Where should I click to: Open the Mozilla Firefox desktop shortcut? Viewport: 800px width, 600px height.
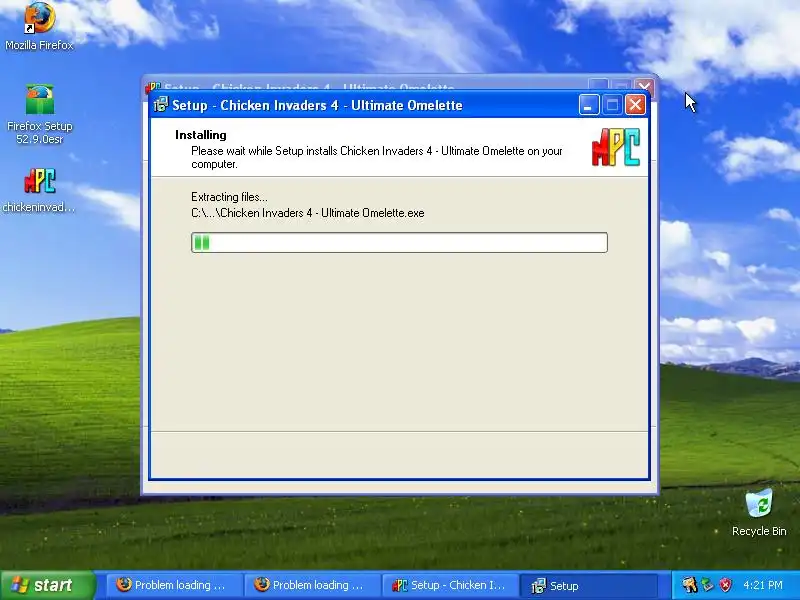[39, 26]
